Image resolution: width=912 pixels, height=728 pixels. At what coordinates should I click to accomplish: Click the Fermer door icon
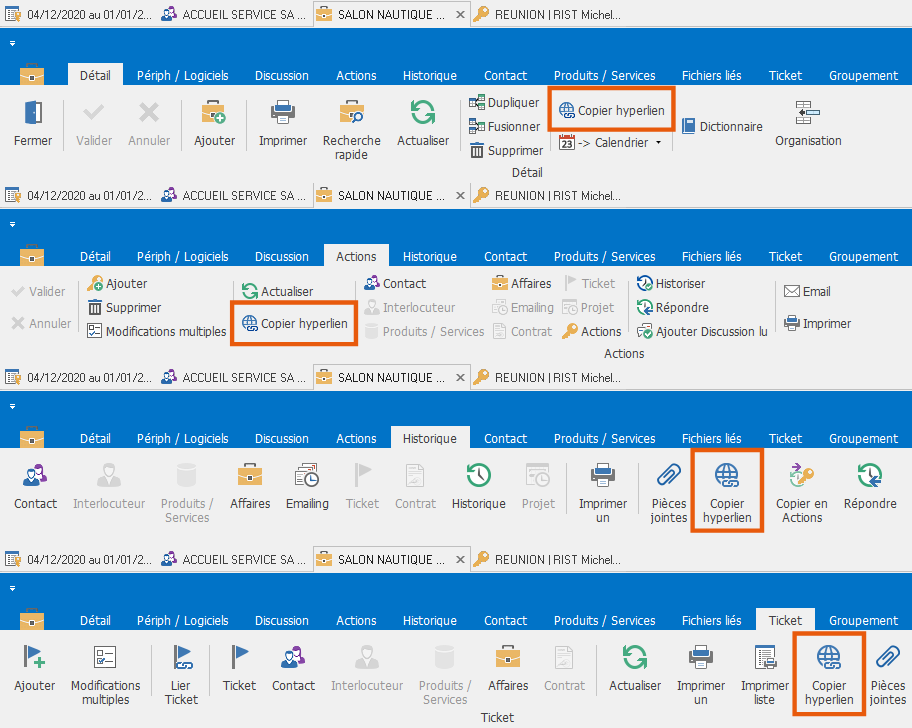point(32,113)
